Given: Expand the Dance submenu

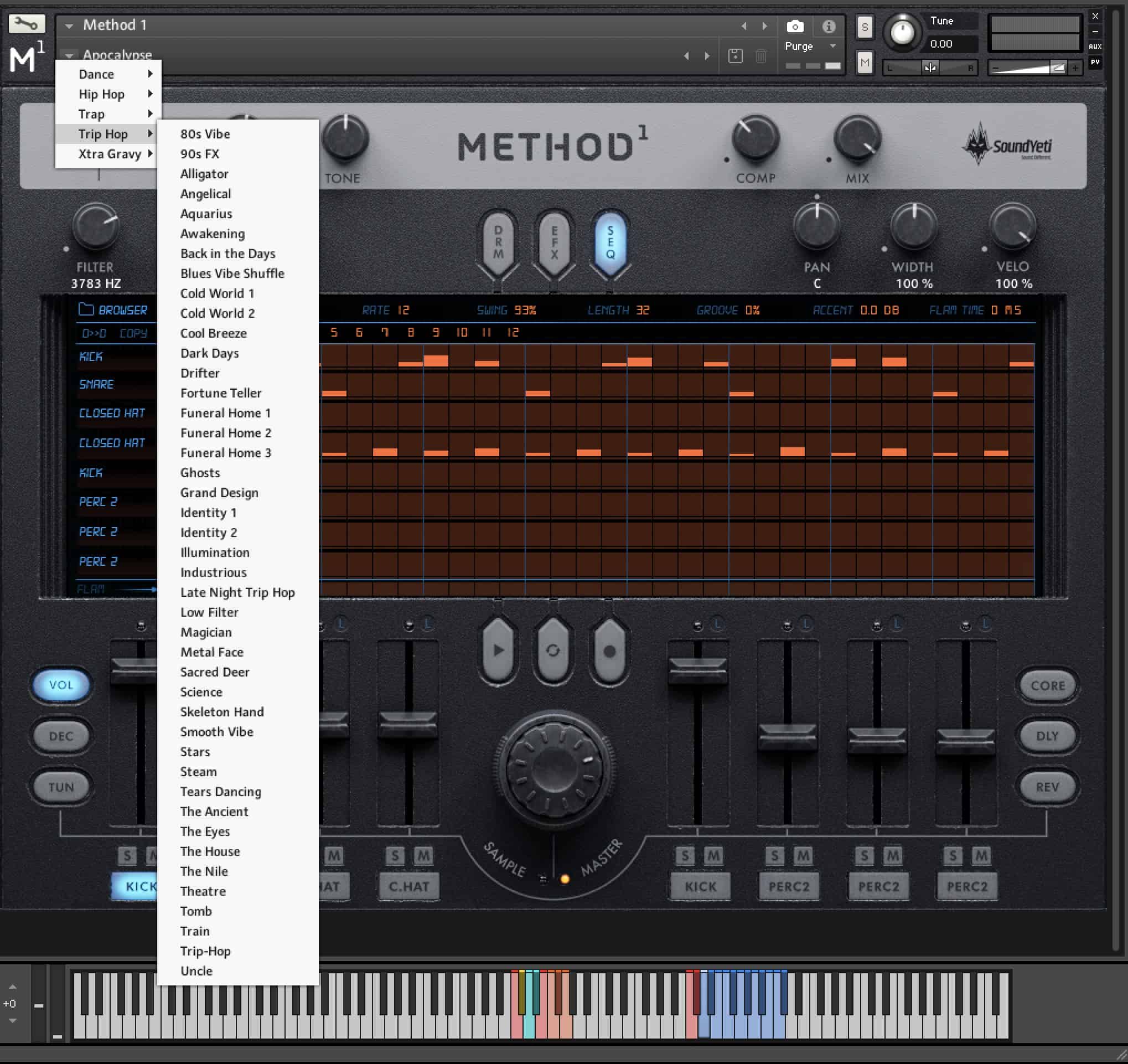Looking at the screenshot, I should (108, 74).
